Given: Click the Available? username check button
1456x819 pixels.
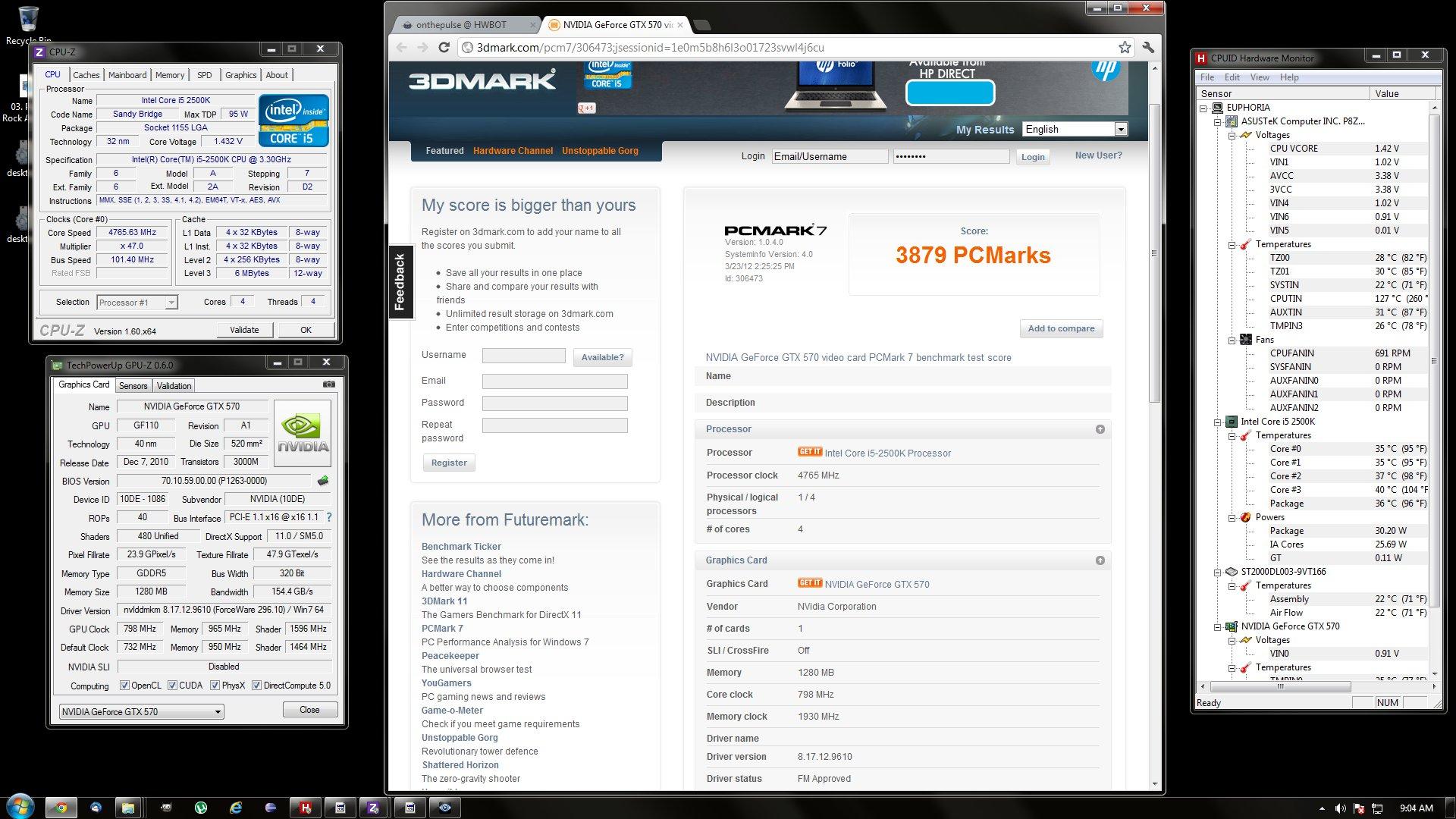Looking at the screenshot, I should click(x=602, y=357).
